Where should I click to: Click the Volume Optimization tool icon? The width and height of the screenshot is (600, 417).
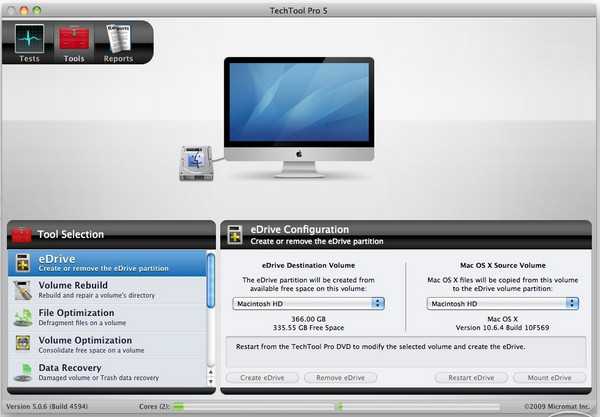tap(24, 346)
